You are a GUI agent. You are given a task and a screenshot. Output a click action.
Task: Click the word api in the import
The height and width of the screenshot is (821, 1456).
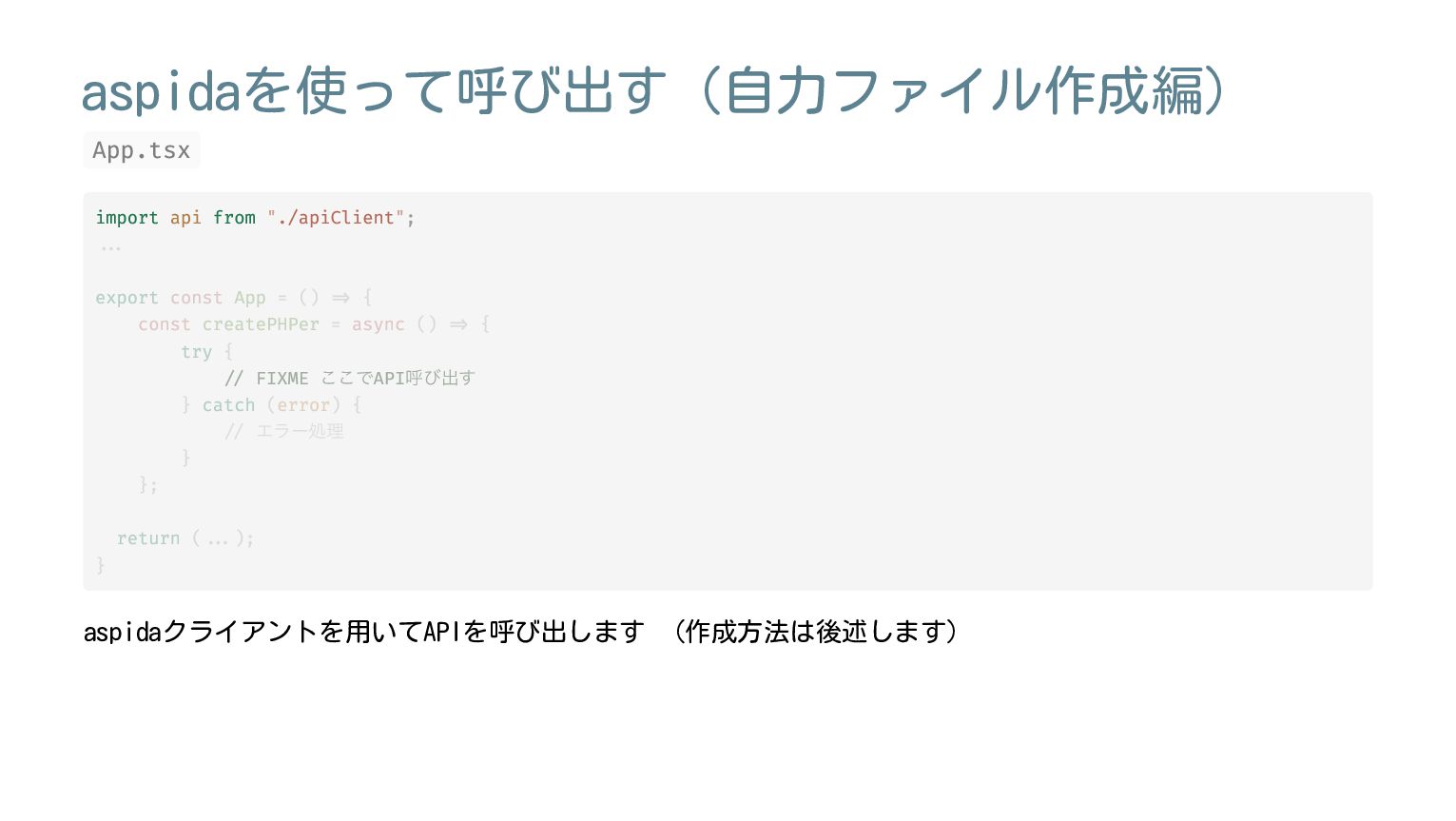[185, 218]
